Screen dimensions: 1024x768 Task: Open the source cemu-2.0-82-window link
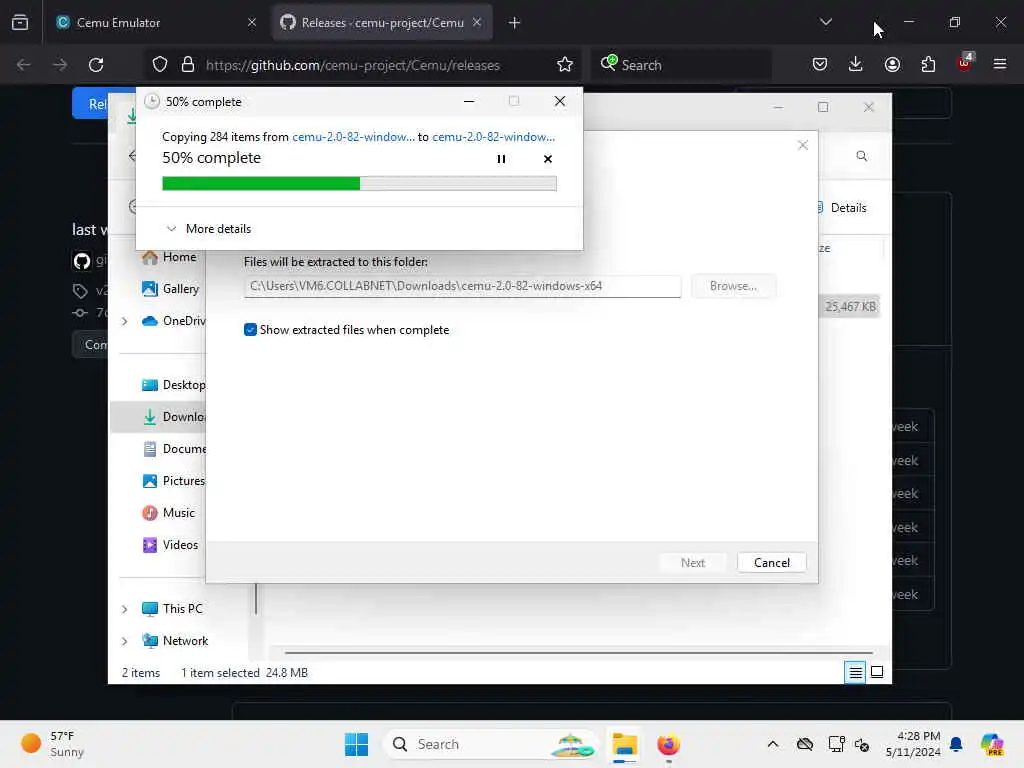[x=353, y=137]
